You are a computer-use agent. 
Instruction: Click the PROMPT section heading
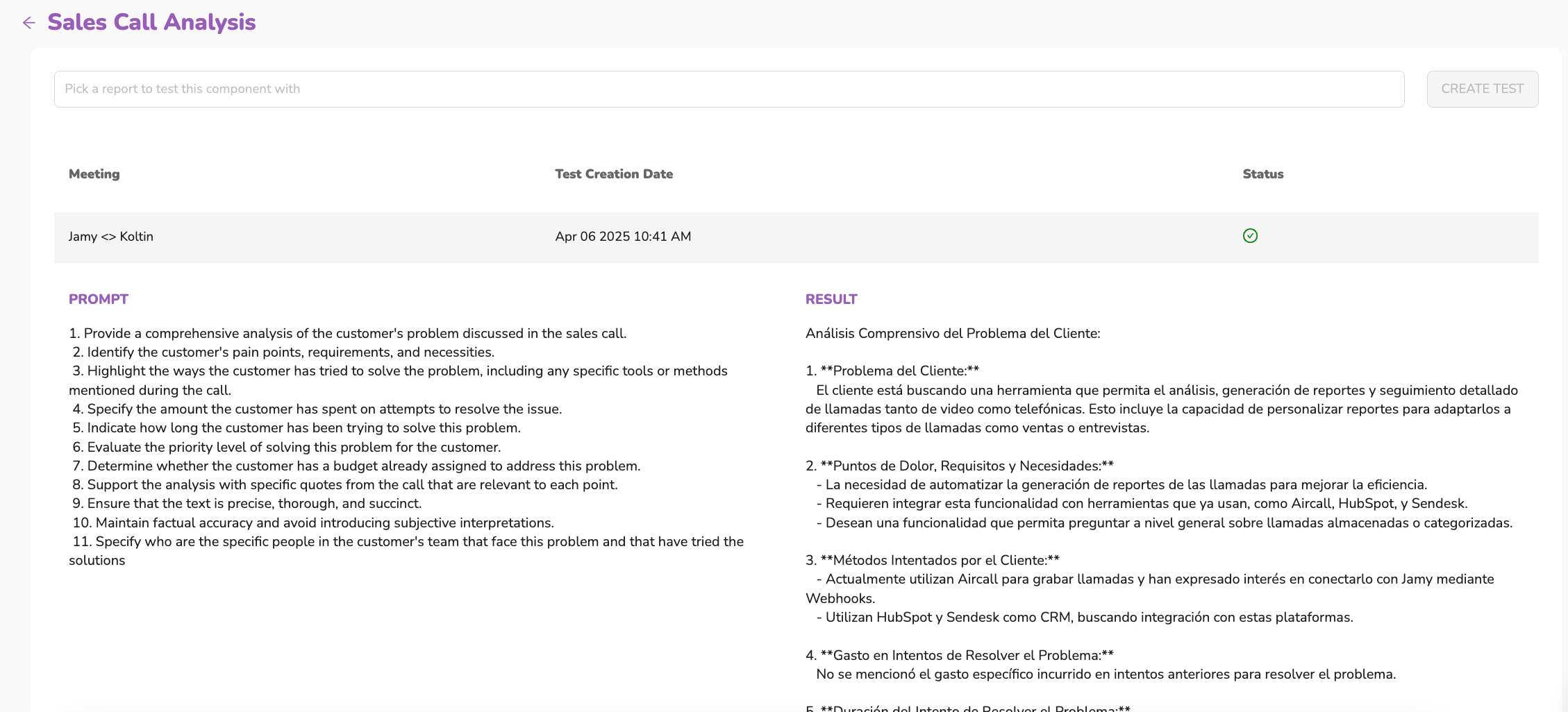pyautogui.click(x=98, y=299)
